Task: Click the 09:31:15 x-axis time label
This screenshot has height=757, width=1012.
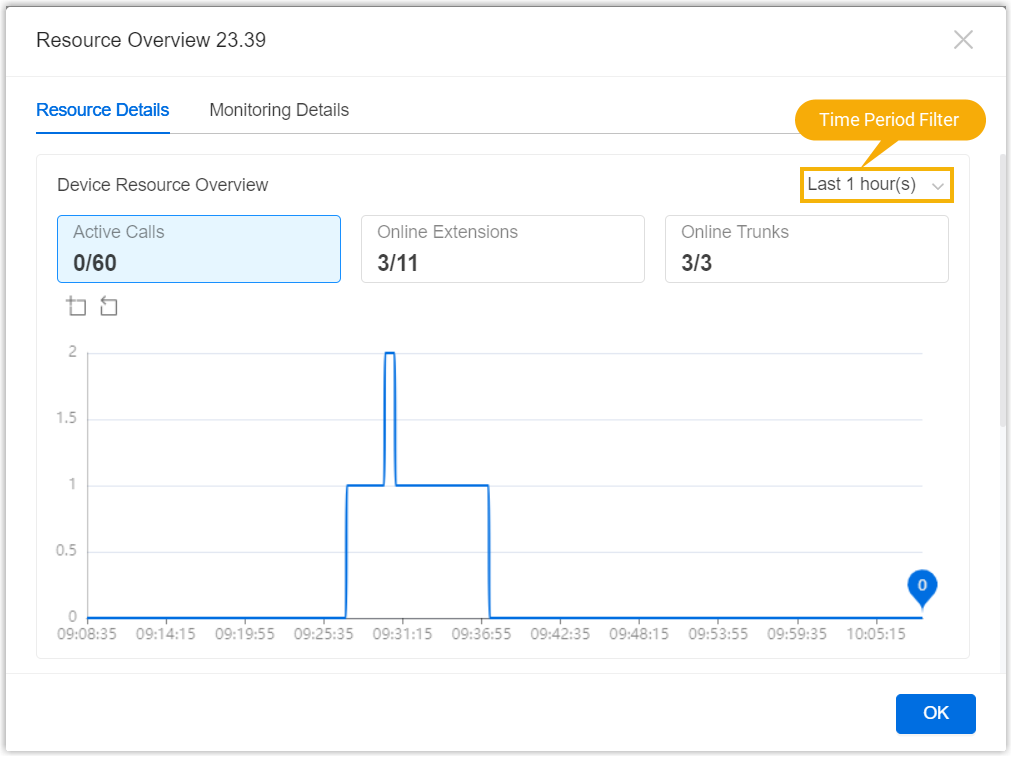Action: (401, 634)
